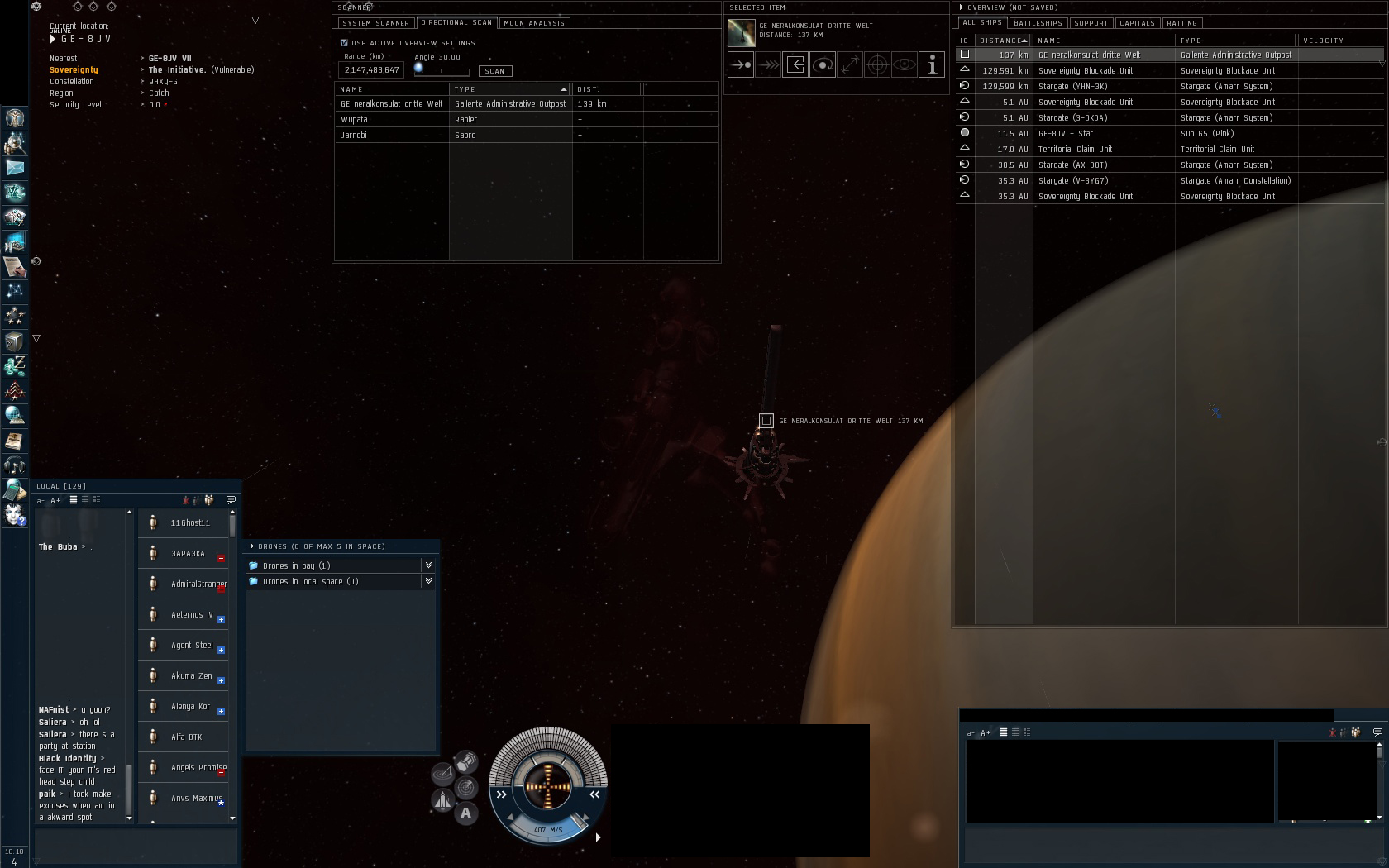The image size is (1389, 868).
Task: Select the All Ships overview tab
Action: click(x=982, y=23)
